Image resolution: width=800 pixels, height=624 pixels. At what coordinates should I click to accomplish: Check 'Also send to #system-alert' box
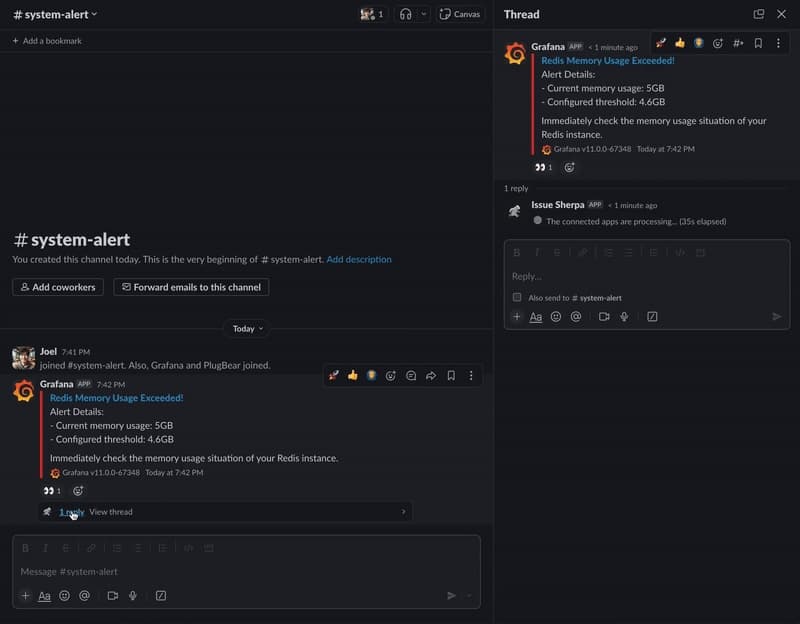click(x=517, y=297)
